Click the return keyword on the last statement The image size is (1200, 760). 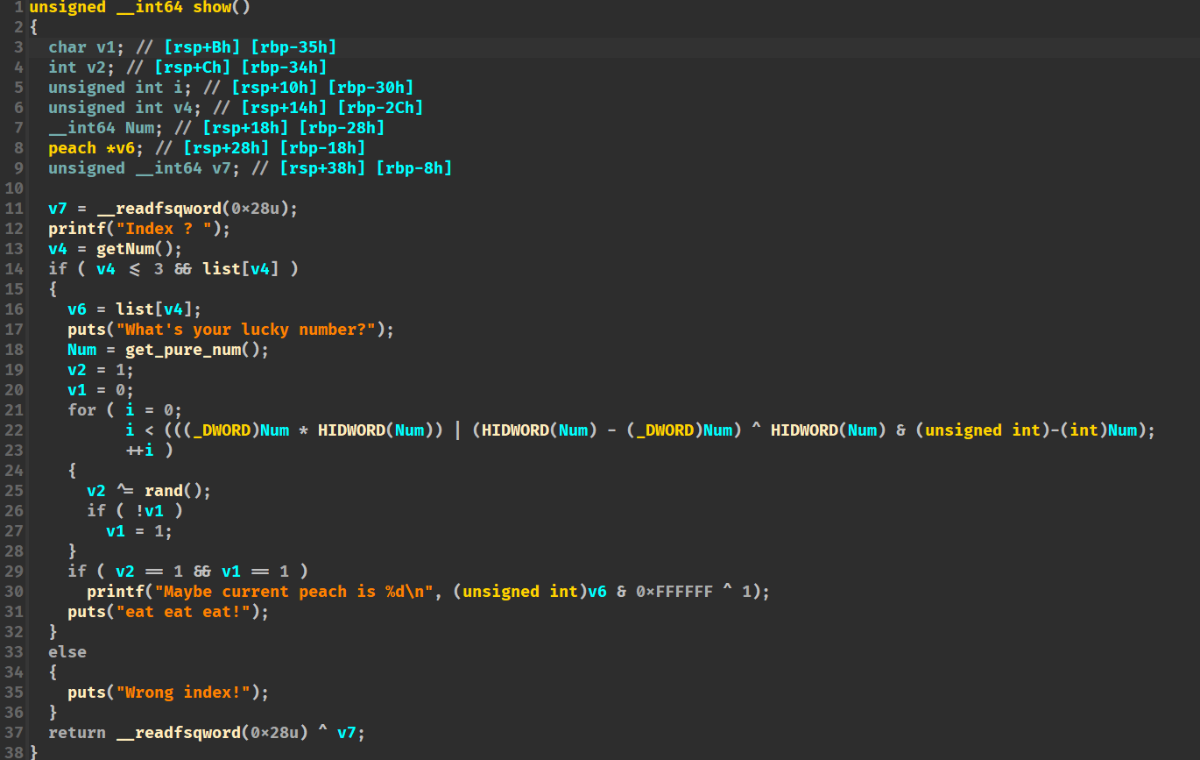[77, 733]
